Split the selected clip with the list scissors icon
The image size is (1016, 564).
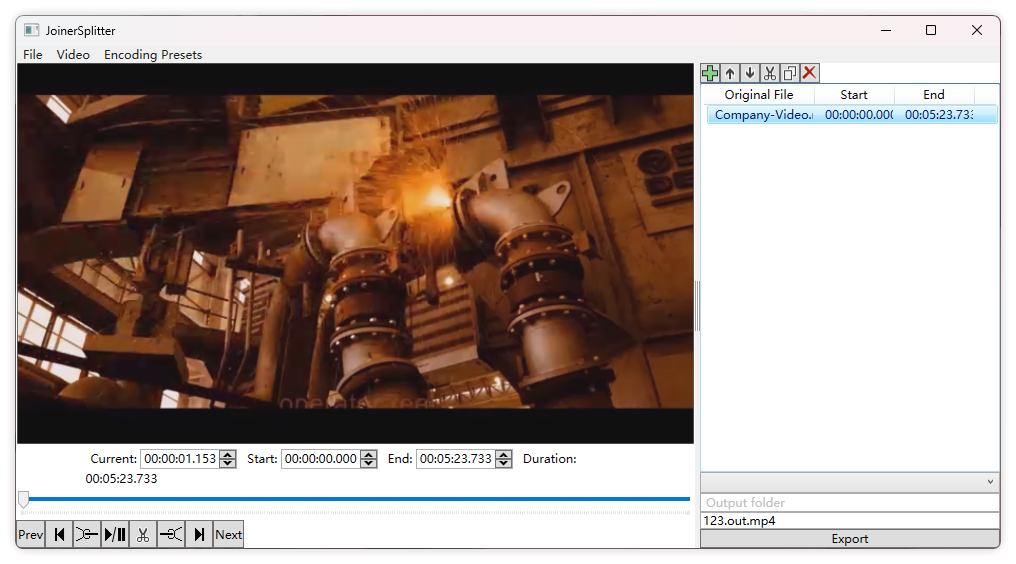pyautogui.click(x=770, y=73)
